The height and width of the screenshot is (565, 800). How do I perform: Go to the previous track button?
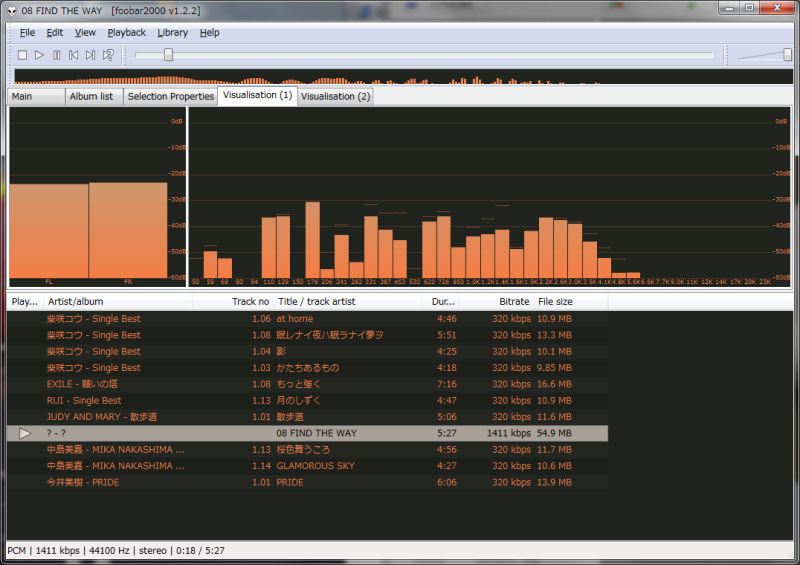[73, 55]
